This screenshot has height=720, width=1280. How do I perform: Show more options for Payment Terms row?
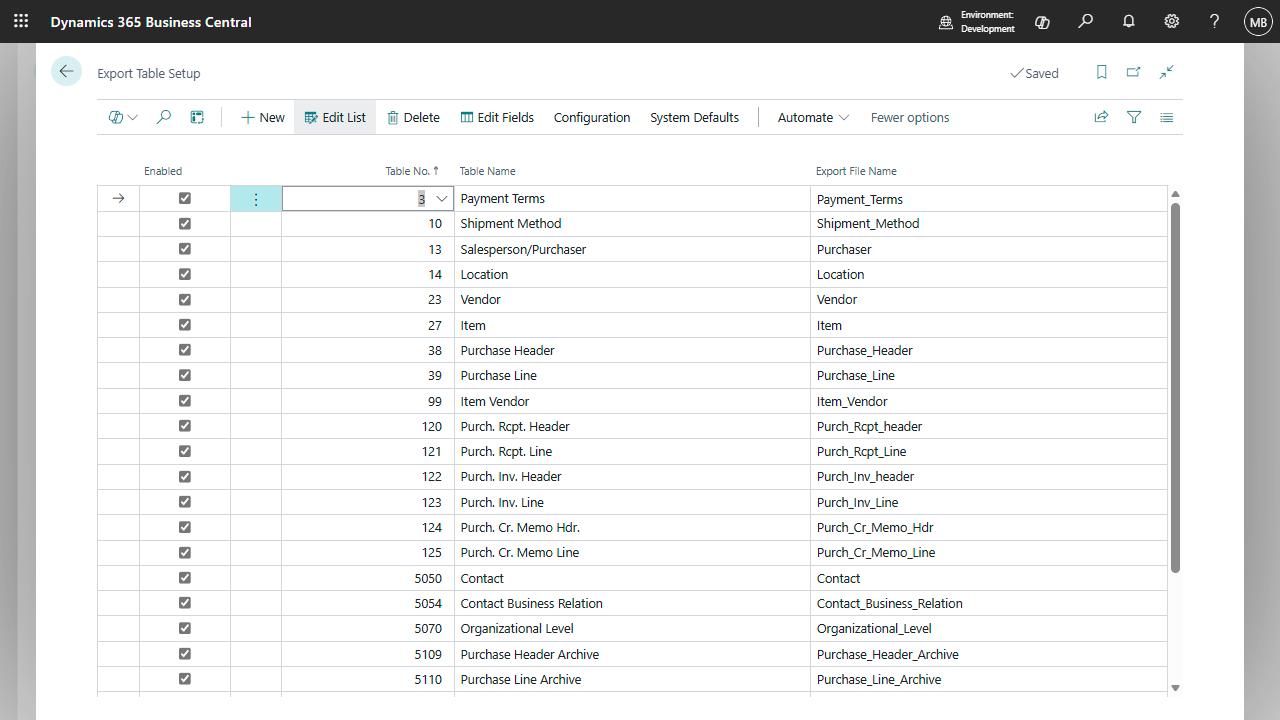point(256,199)
